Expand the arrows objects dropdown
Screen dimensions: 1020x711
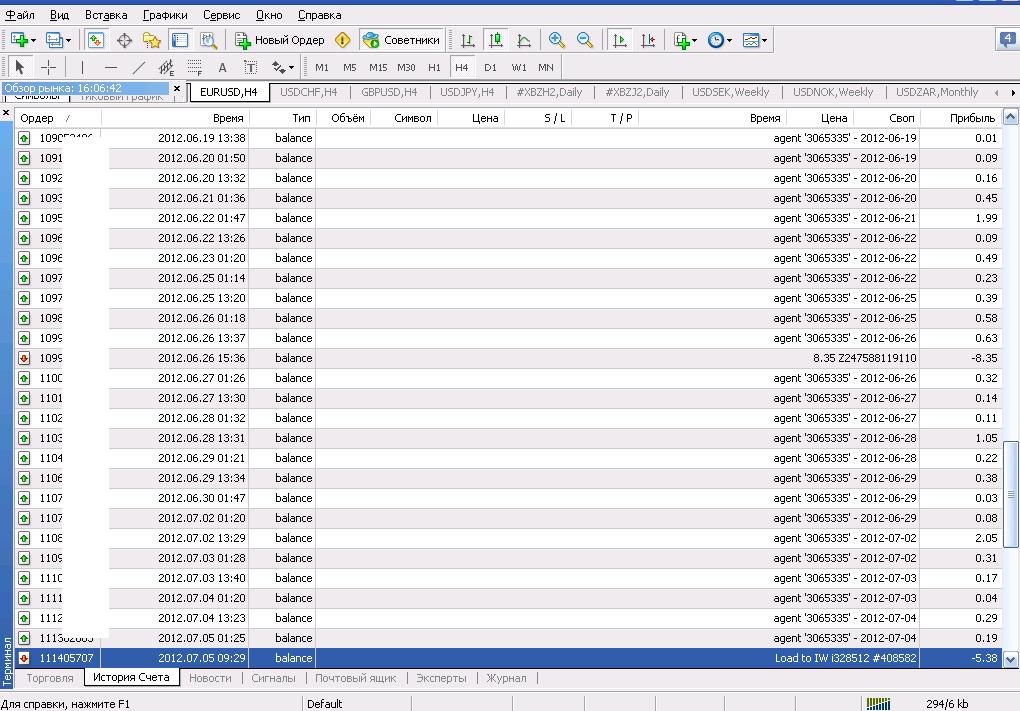[x=291, y=67]
